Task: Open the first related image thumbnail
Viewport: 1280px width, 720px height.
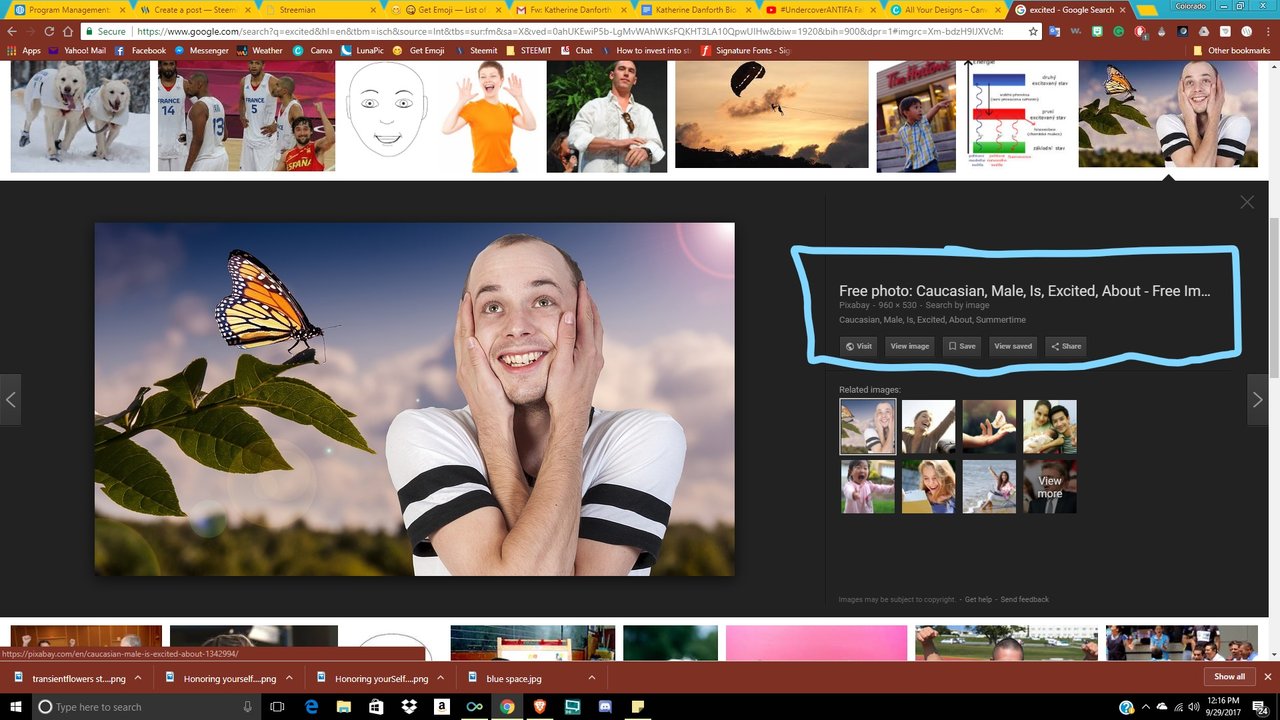Action: point(866,426)
